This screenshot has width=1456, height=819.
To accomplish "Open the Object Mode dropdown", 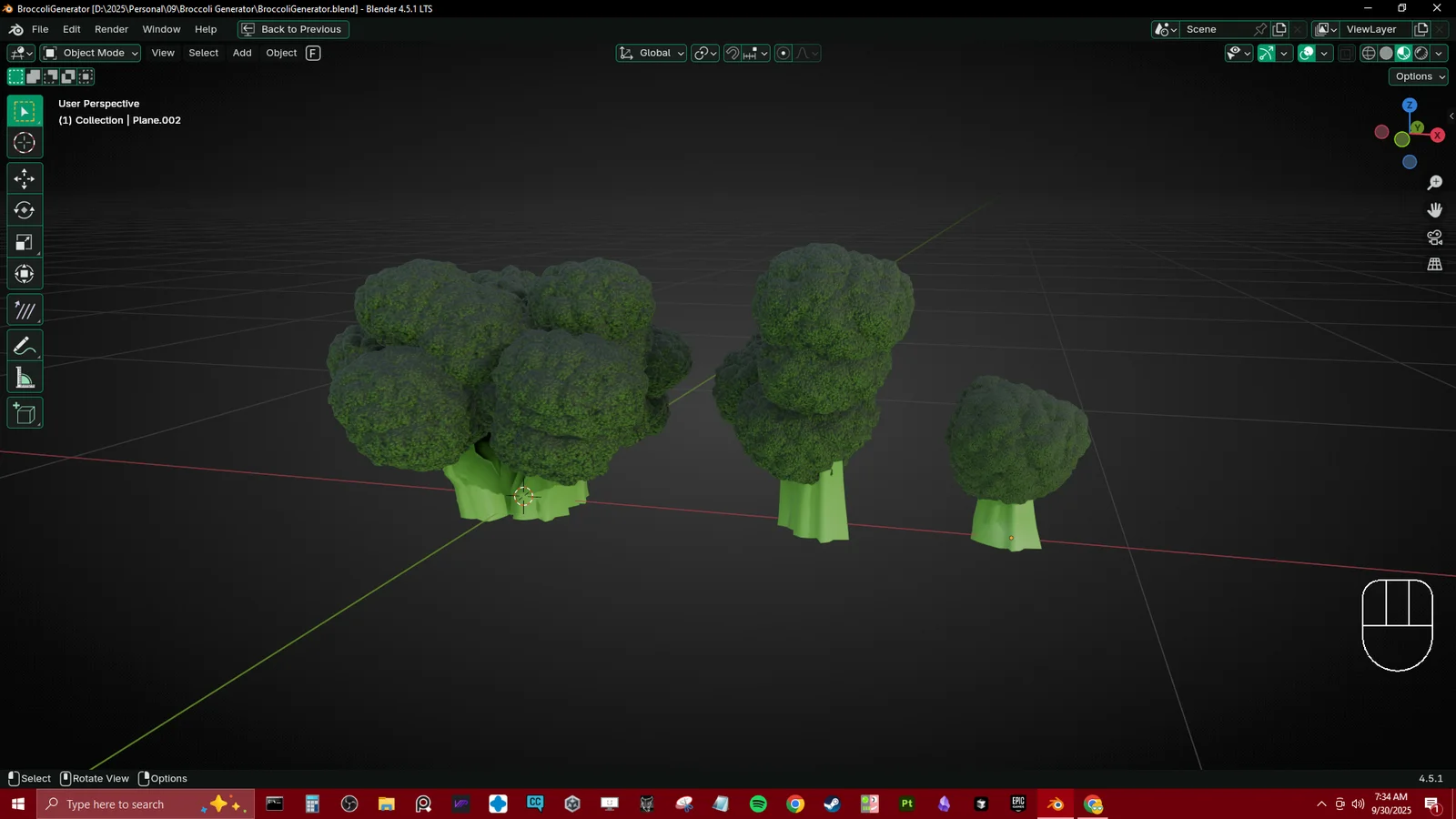I will pyautogui.click(x=90, y=54).
